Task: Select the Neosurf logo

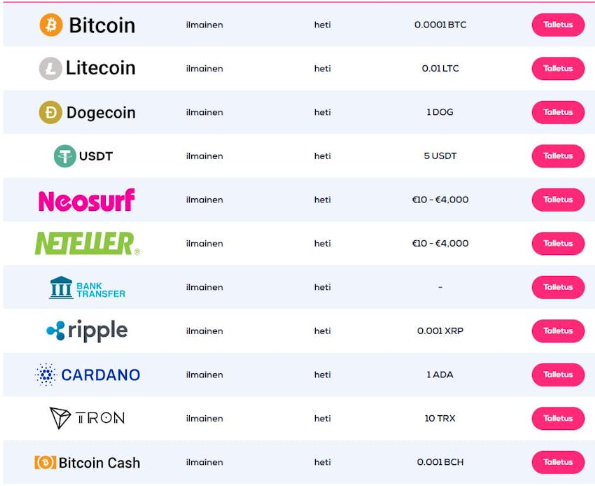Action: (x=87, y=200)
